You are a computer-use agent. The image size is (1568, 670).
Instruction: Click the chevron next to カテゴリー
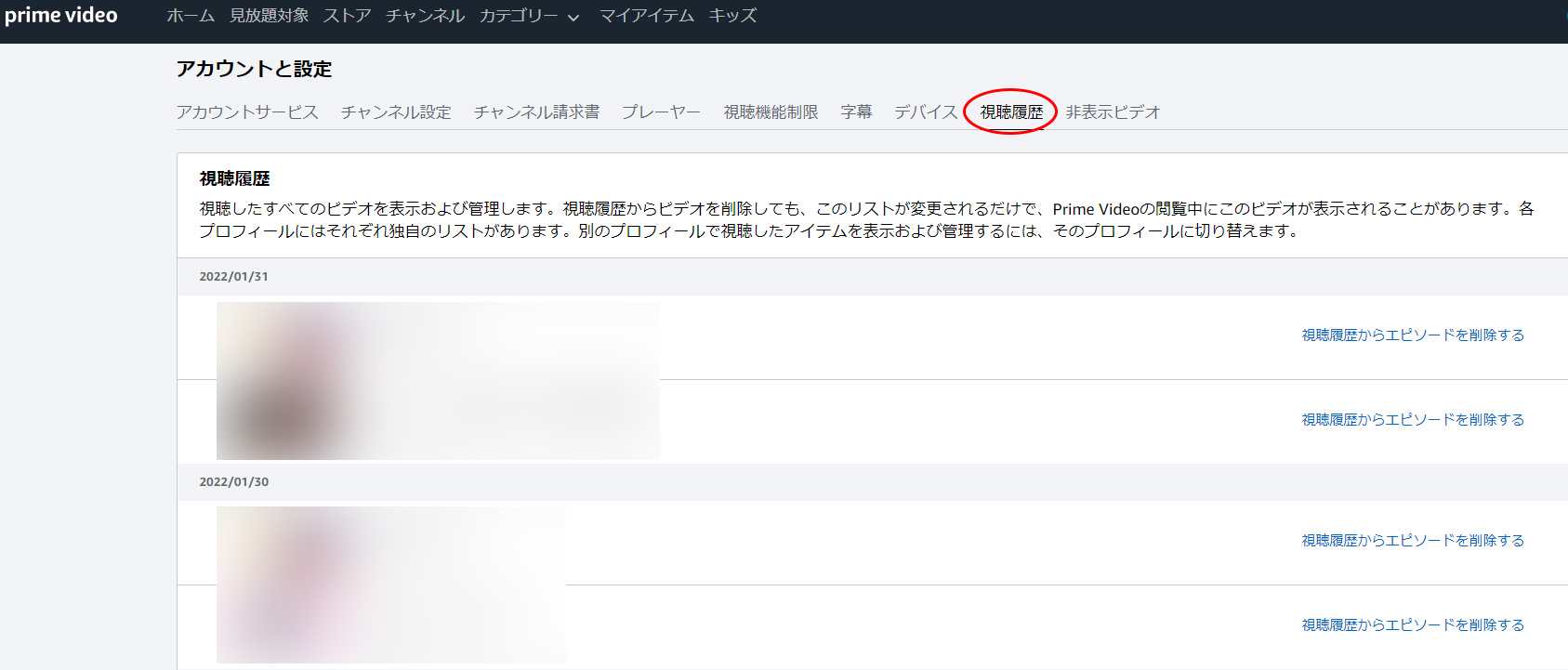coord(573,18)
